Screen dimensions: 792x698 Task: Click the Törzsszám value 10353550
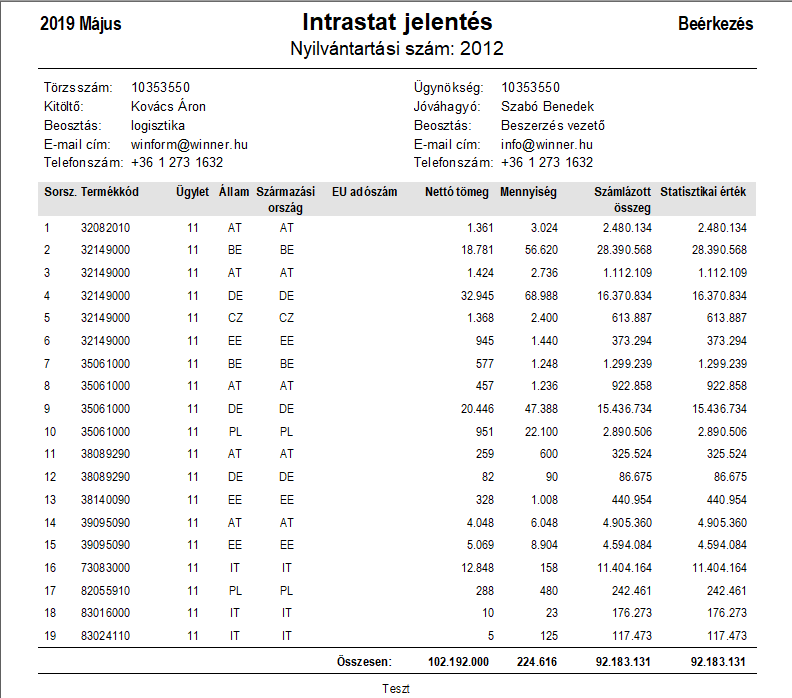point(160,87)
